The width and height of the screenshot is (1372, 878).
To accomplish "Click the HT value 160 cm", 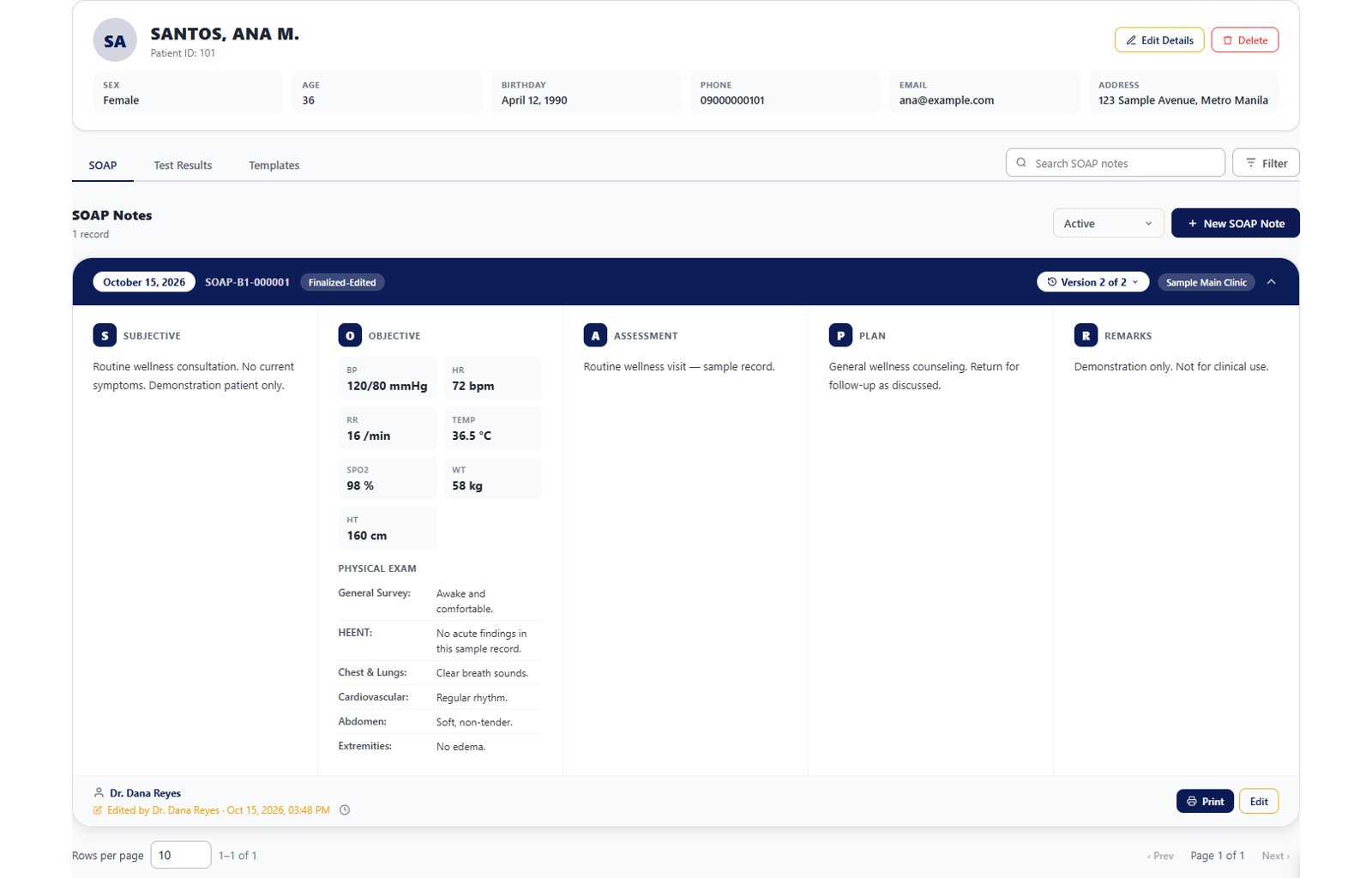I will (x=367, y=535).
